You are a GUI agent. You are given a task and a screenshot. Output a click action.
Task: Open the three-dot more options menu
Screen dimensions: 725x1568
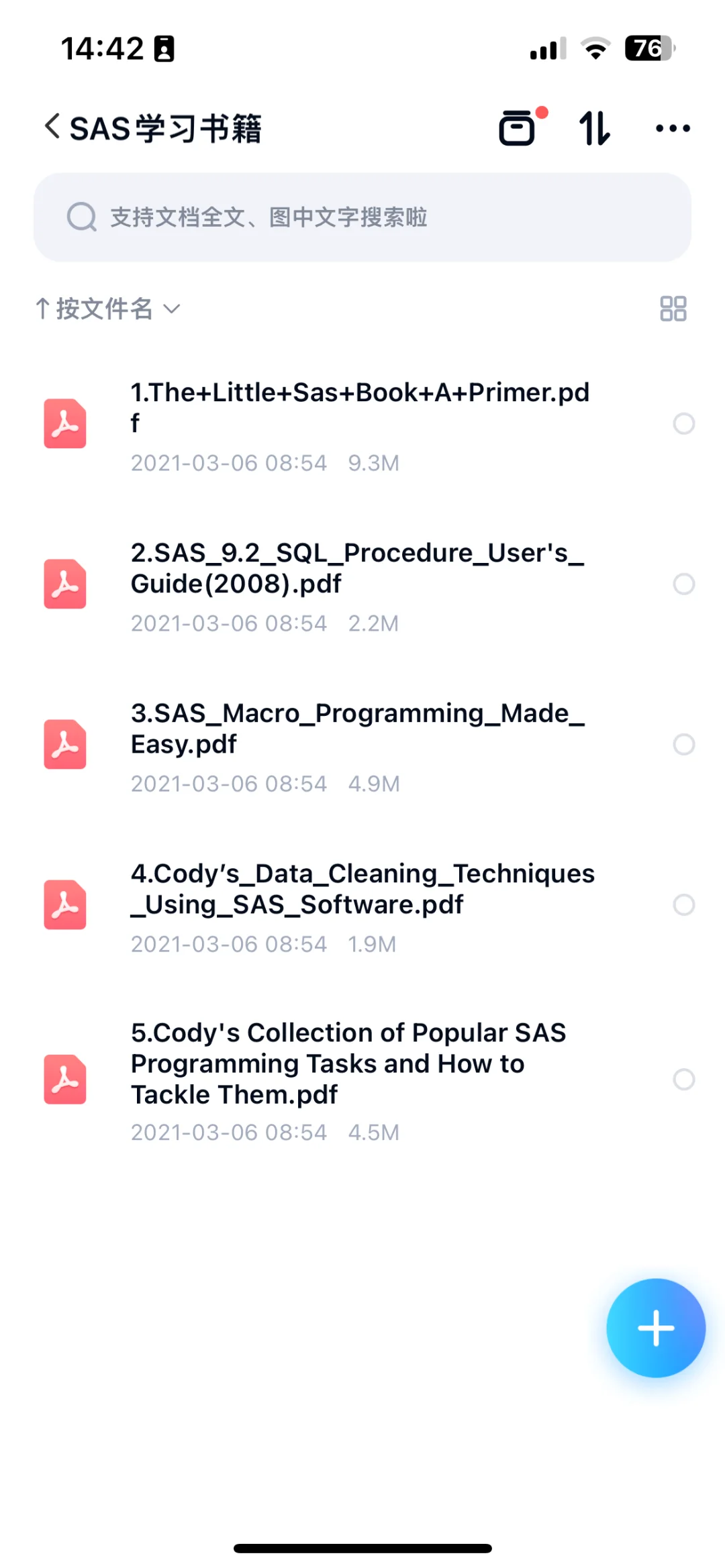pyautogui.click(x=672, y=127)
